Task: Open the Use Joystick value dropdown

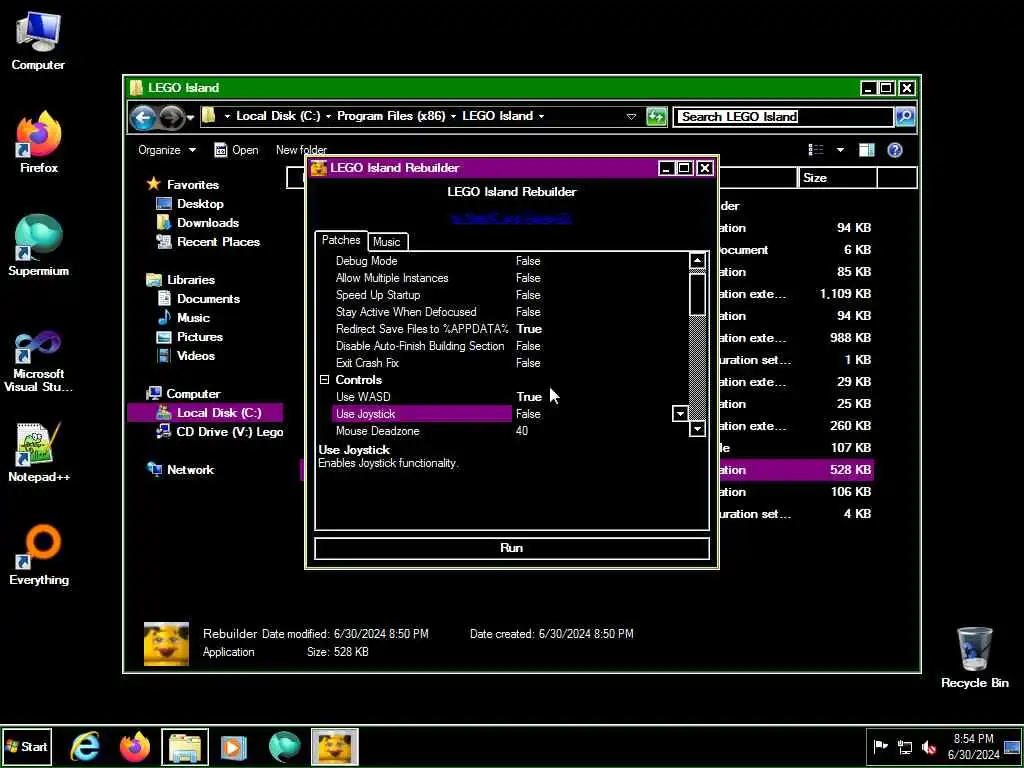Action: [680, 413]
